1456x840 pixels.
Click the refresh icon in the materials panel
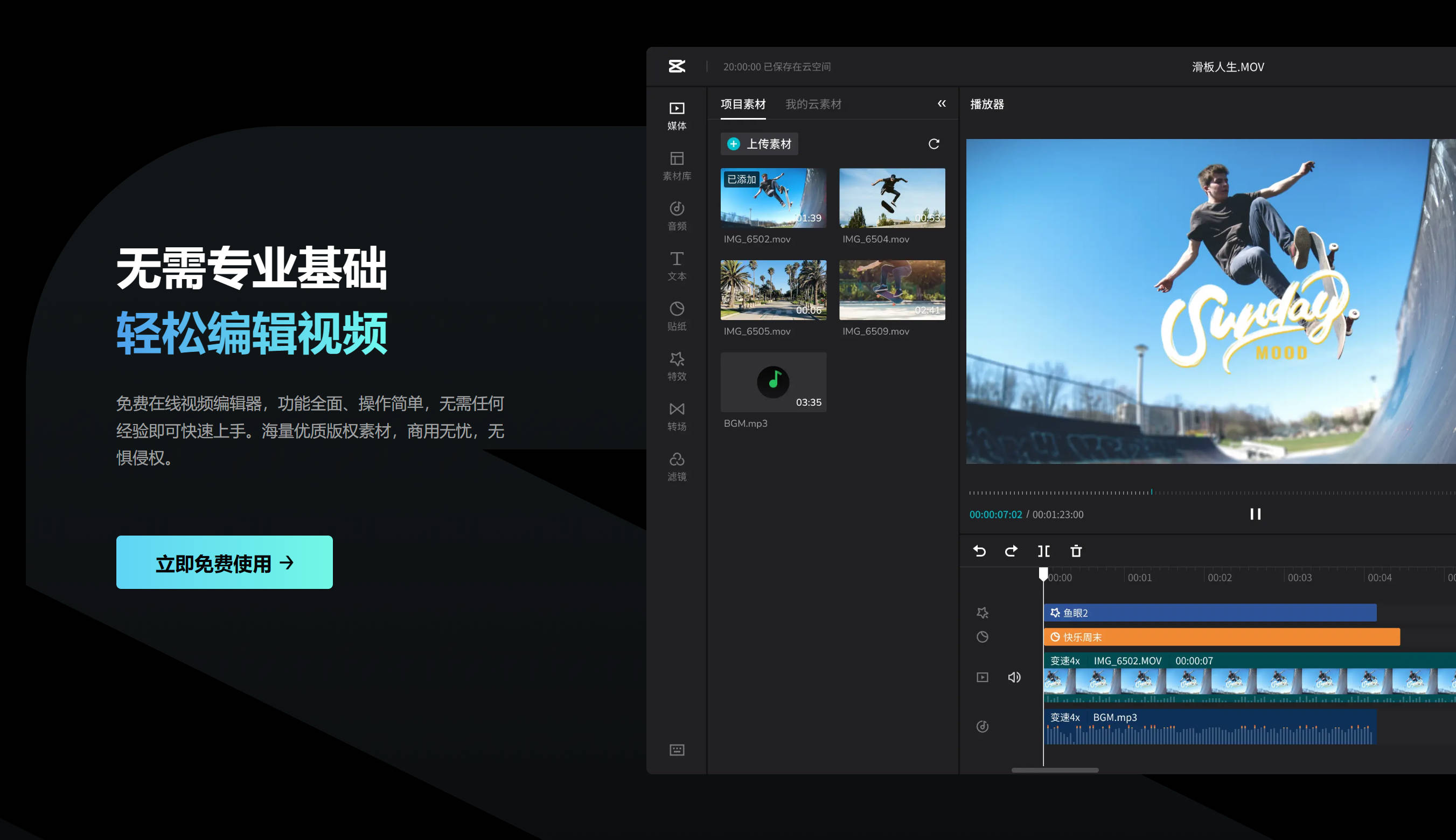[x=934, y=144]
